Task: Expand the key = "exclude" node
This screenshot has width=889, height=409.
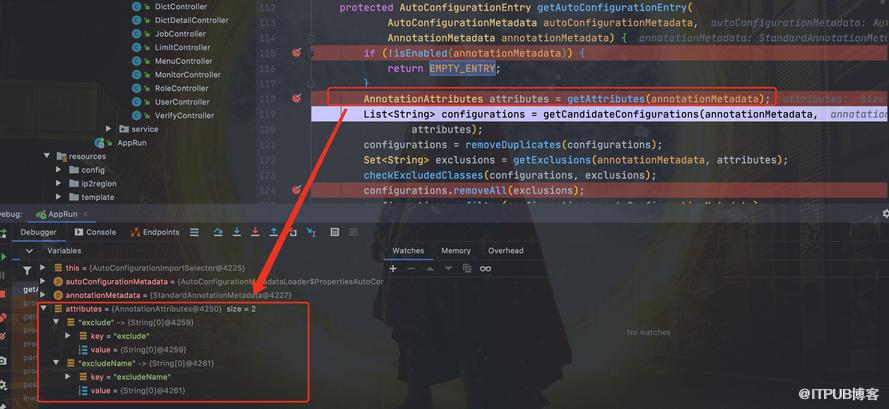Action: coord(68,336)
